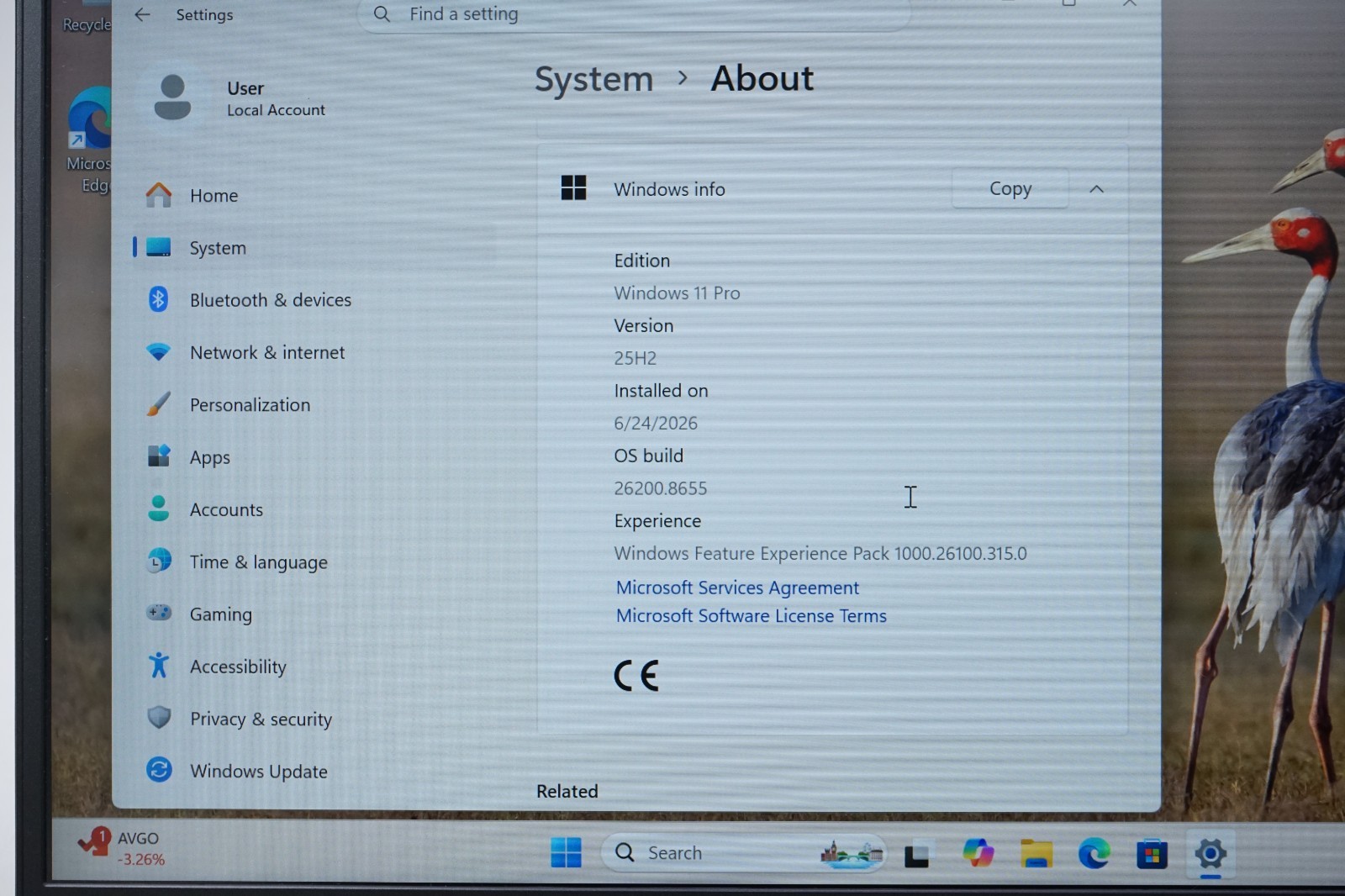
Task: Click the taskbar Search box
Action: 743,853
